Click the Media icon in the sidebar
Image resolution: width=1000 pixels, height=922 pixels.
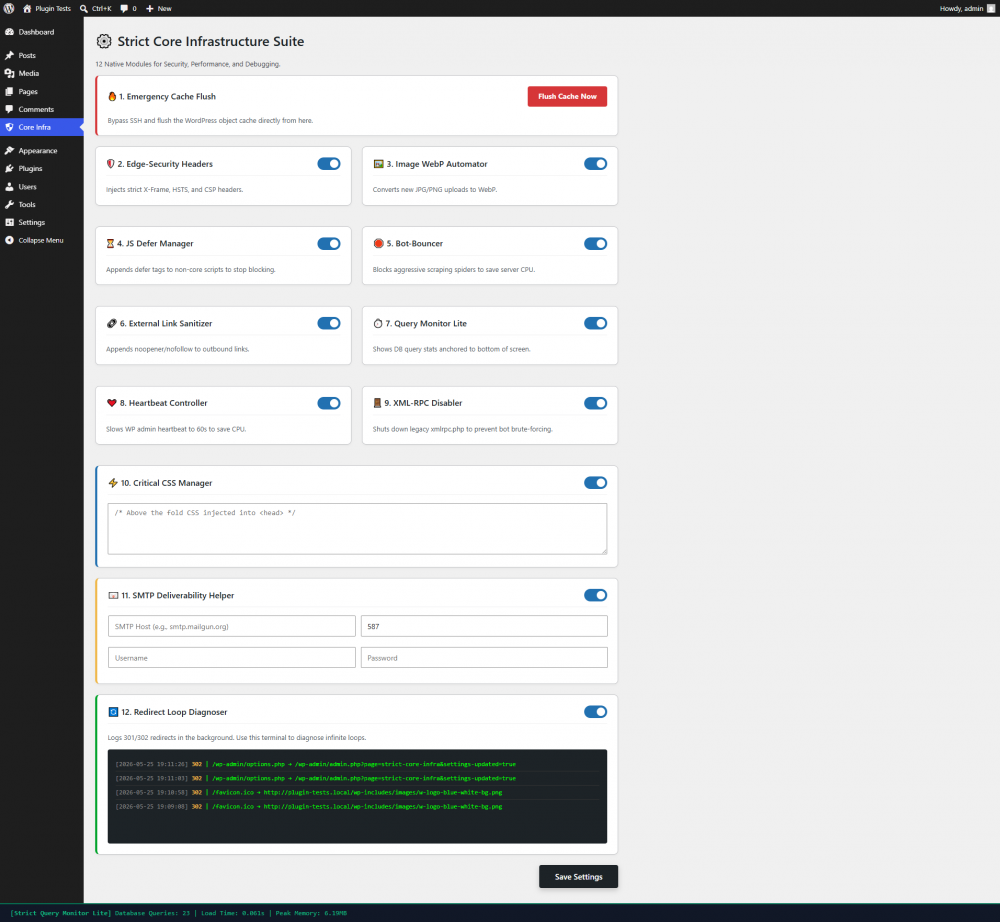(x=10, y=73)
